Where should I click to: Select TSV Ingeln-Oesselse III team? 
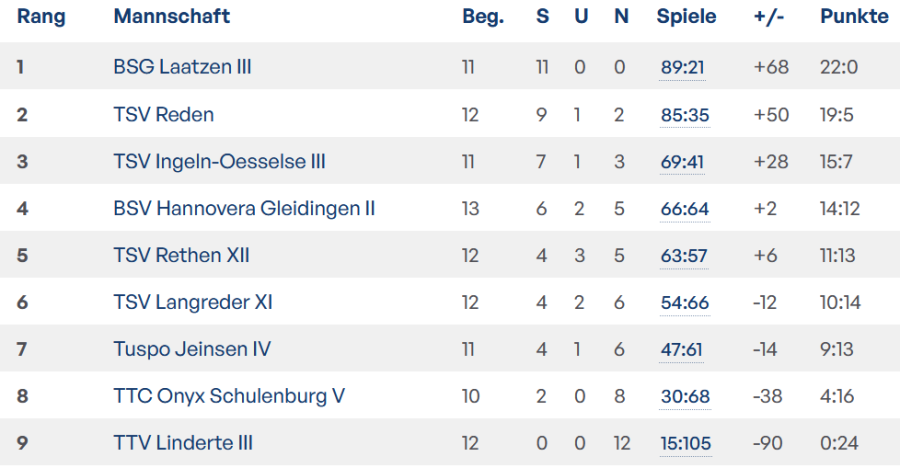tap(219, 162)
